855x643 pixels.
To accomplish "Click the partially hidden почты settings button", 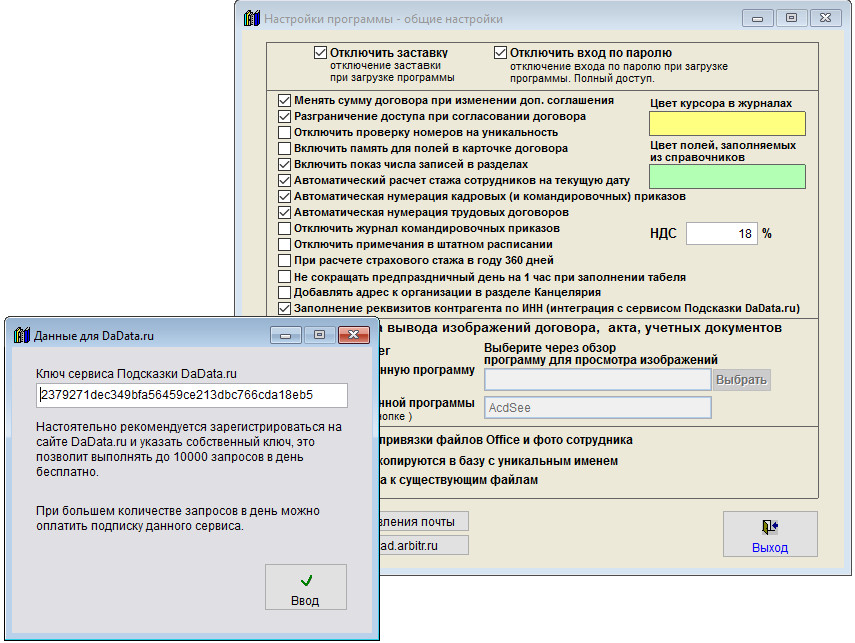I will point(424,521).
